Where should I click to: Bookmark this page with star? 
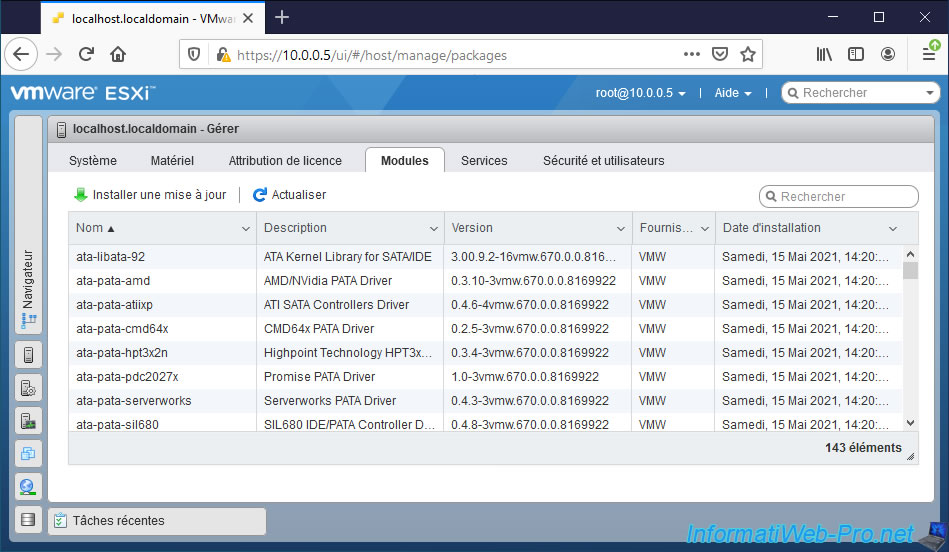click(748, 54)
